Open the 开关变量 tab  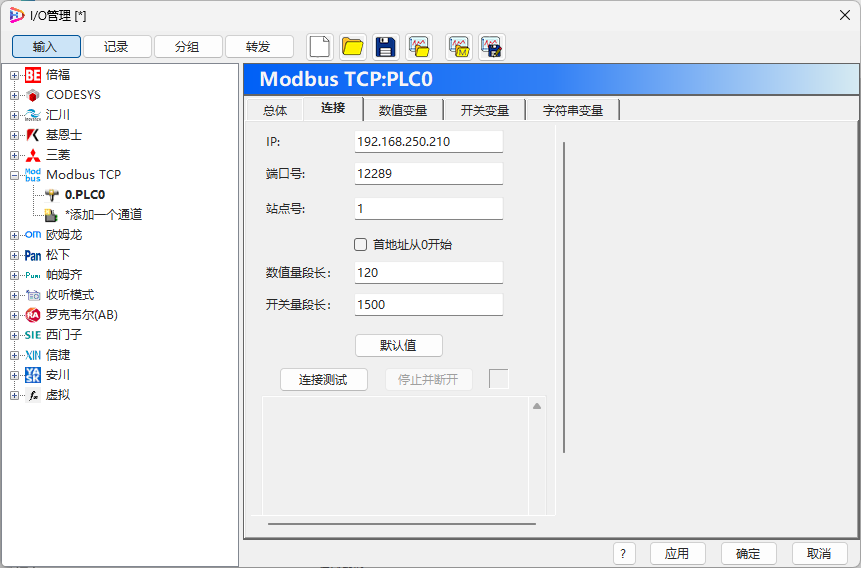(x=485, y=110)
